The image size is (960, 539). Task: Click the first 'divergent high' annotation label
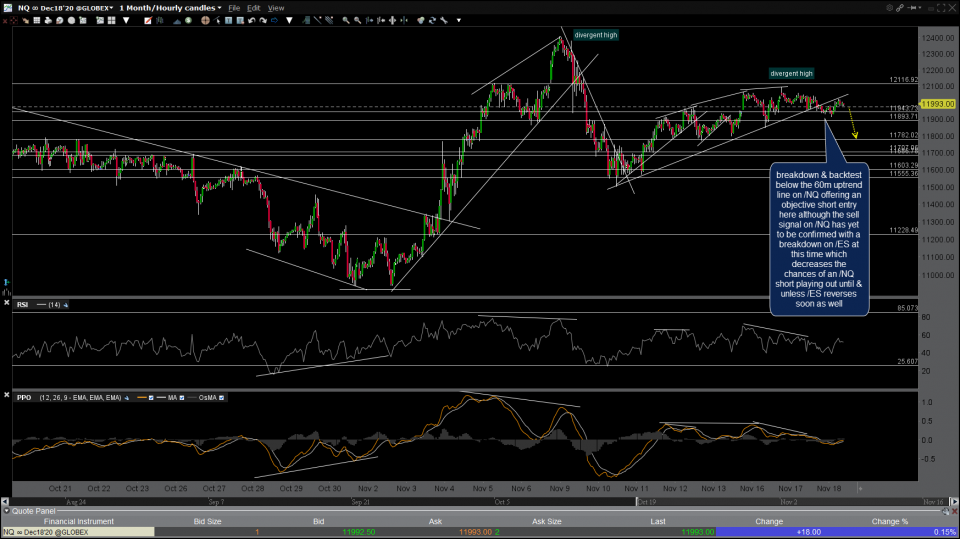(x=596, y=35)
